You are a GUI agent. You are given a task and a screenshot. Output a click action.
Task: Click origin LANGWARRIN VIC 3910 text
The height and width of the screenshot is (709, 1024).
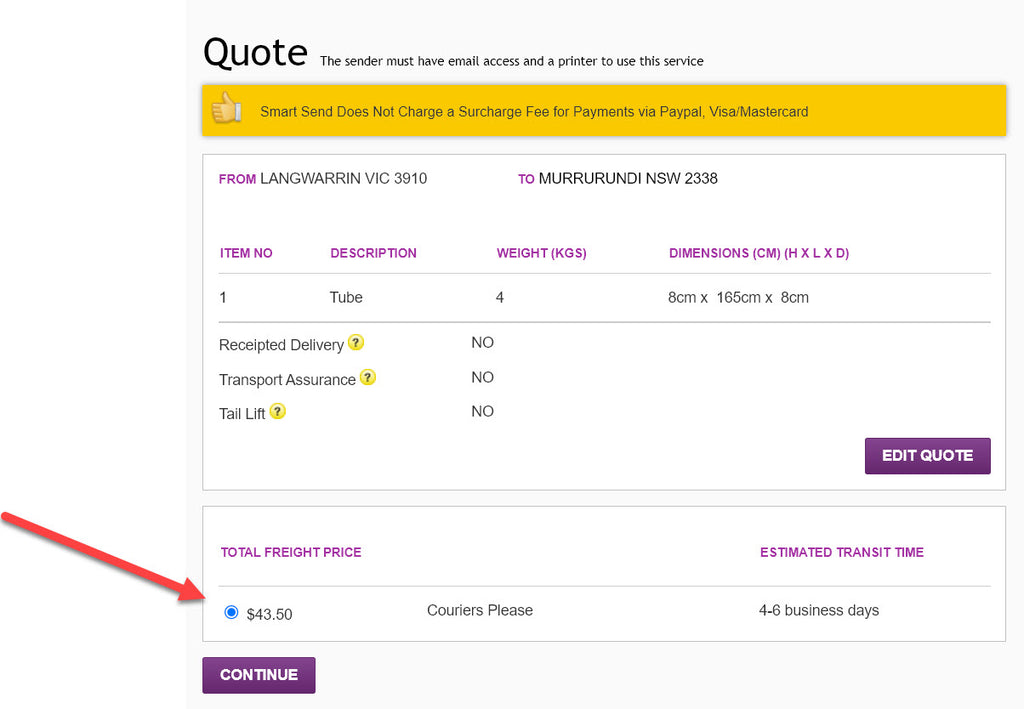(343, 179)
